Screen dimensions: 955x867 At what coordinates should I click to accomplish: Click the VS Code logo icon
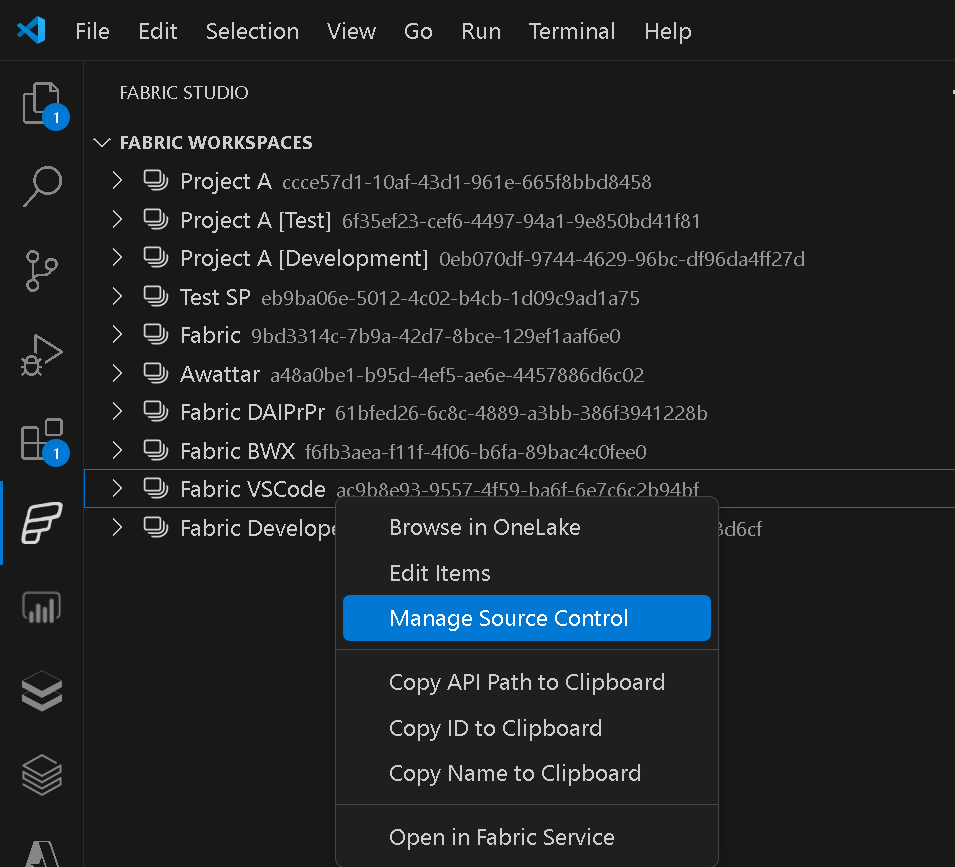click(31, 31)
